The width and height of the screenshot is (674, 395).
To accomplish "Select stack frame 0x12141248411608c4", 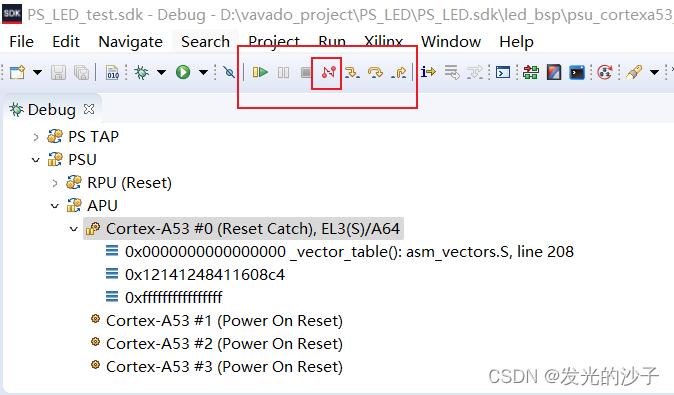I will 195,274.
